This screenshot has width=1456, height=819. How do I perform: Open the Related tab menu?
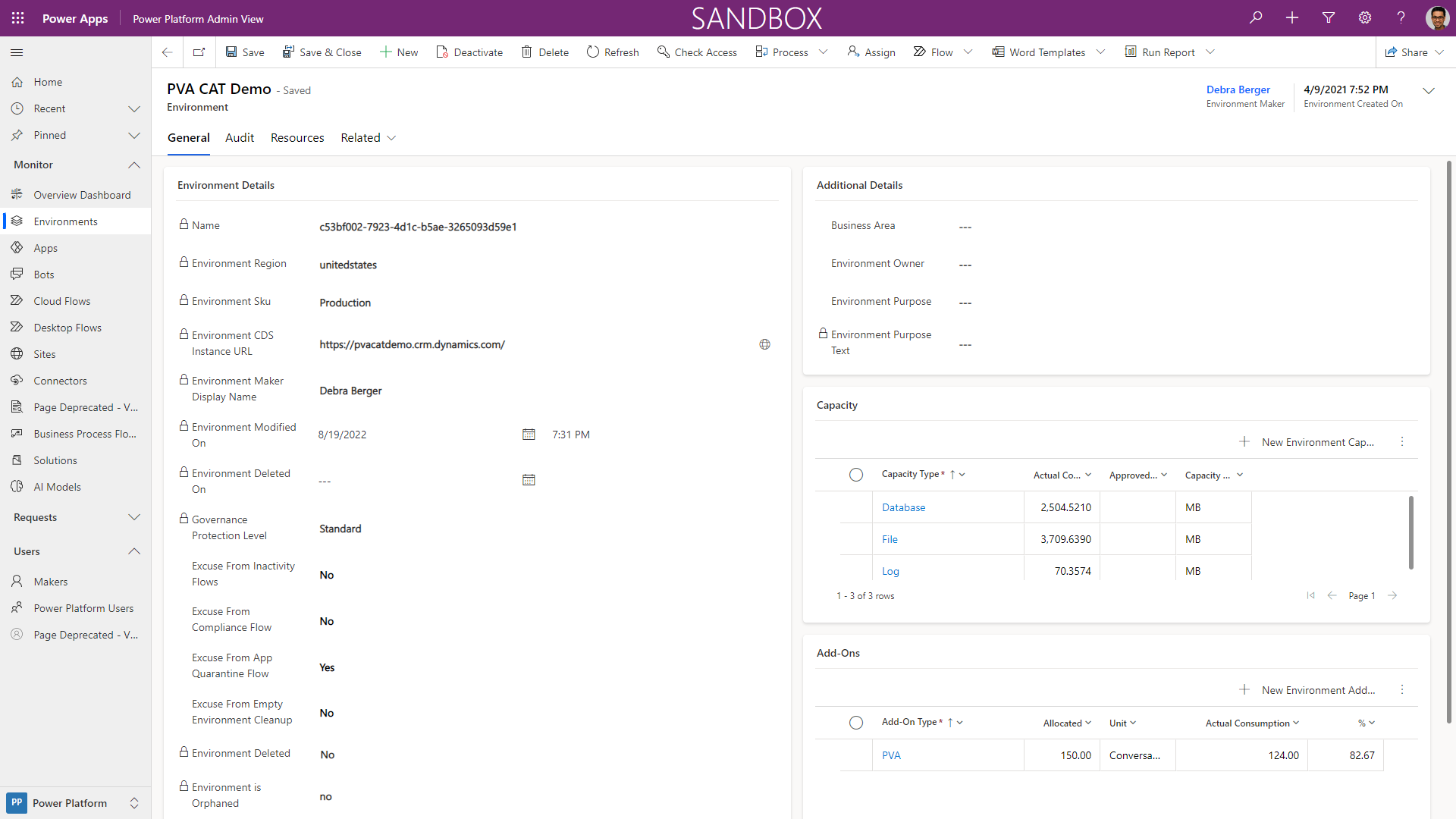[x=369, y=138]
